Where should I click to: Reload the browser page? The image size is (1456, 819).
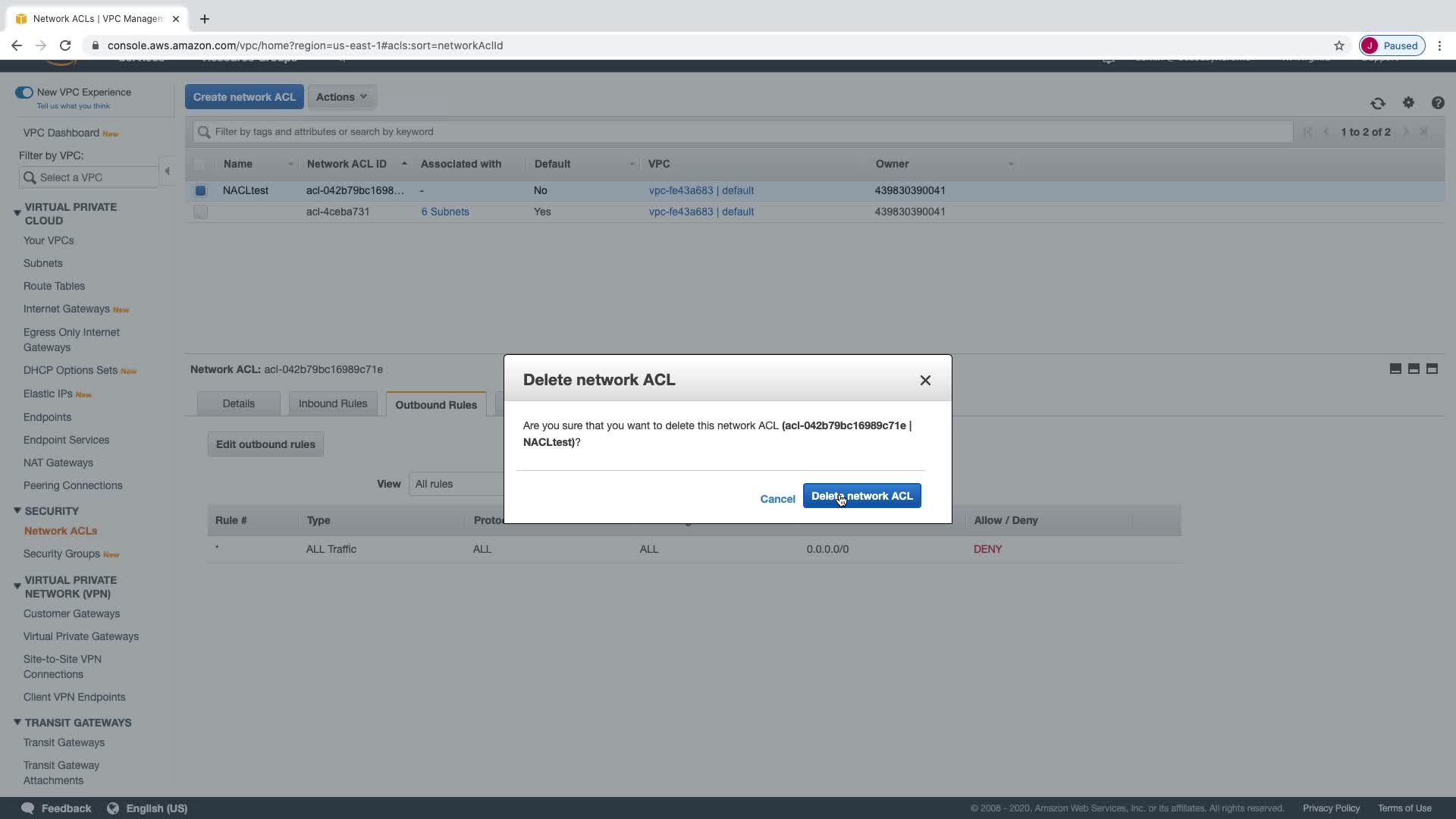[x=65, y=45]
